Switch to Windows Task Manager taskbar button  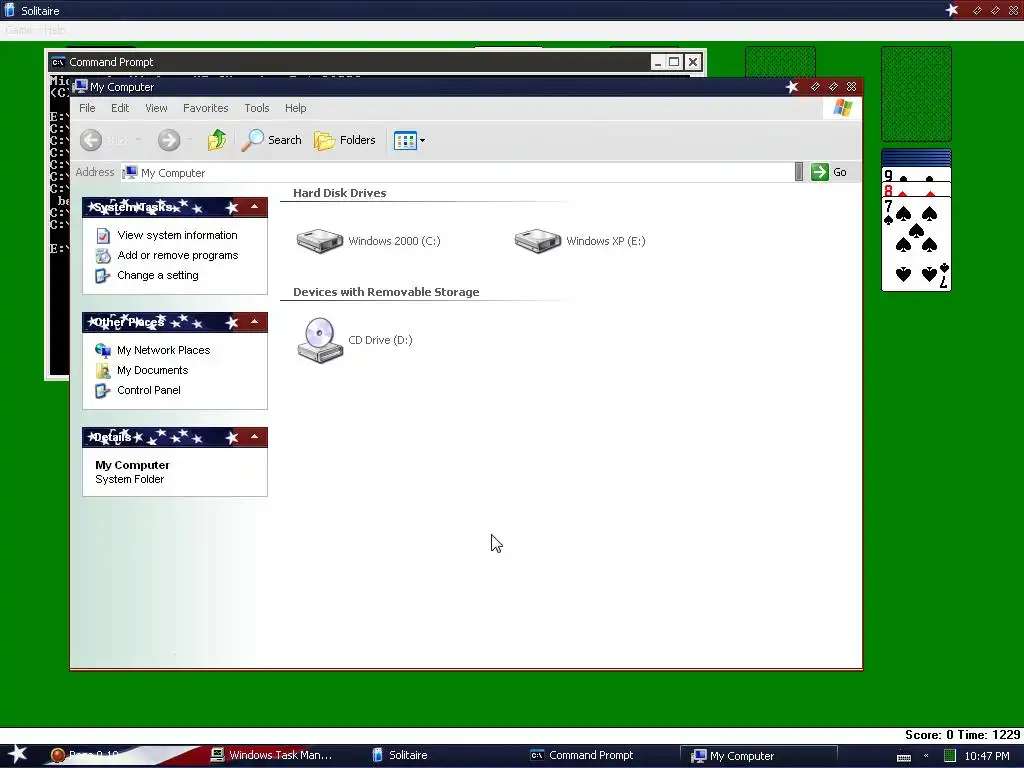[272, 755]
